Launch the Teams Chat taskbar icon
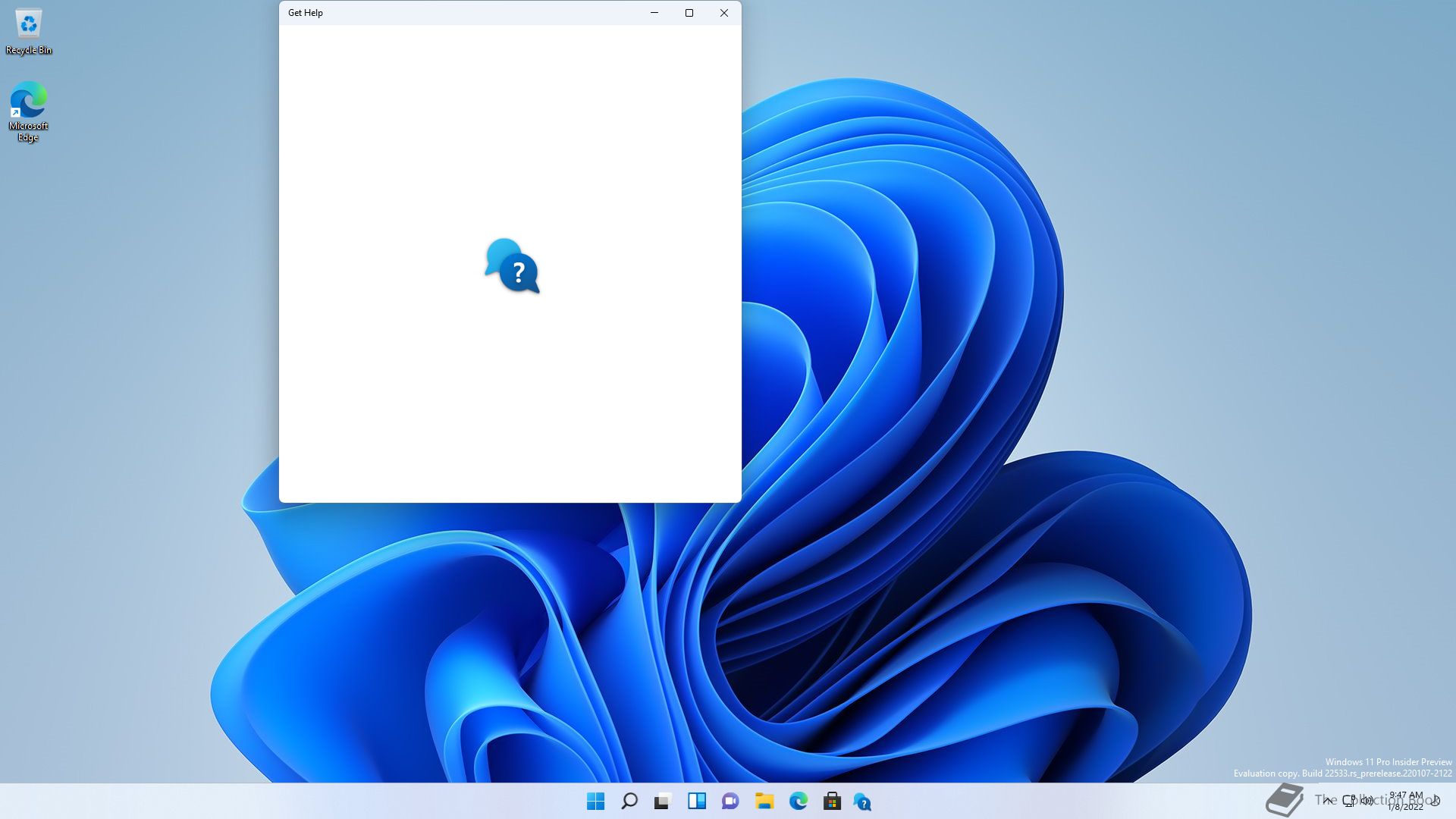Image resolution: width=1456 pixels, height=819 pixels. pyautogui.click(x=730, y=801)
